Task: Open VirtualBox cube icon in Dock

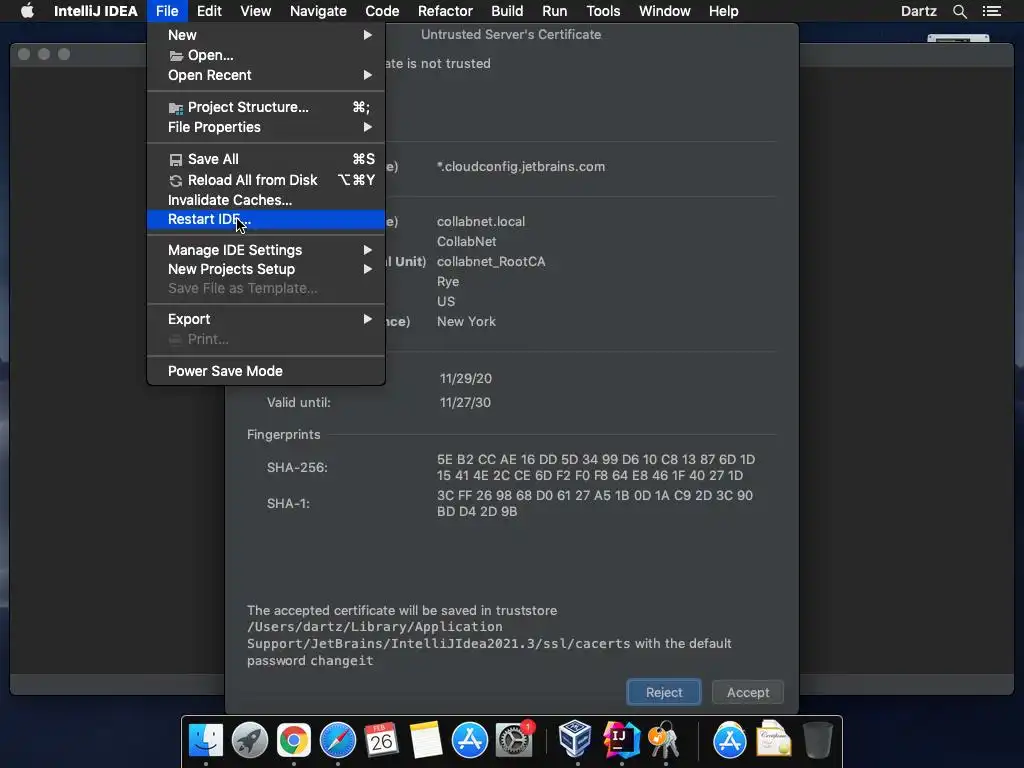Action: coord(575,739)
